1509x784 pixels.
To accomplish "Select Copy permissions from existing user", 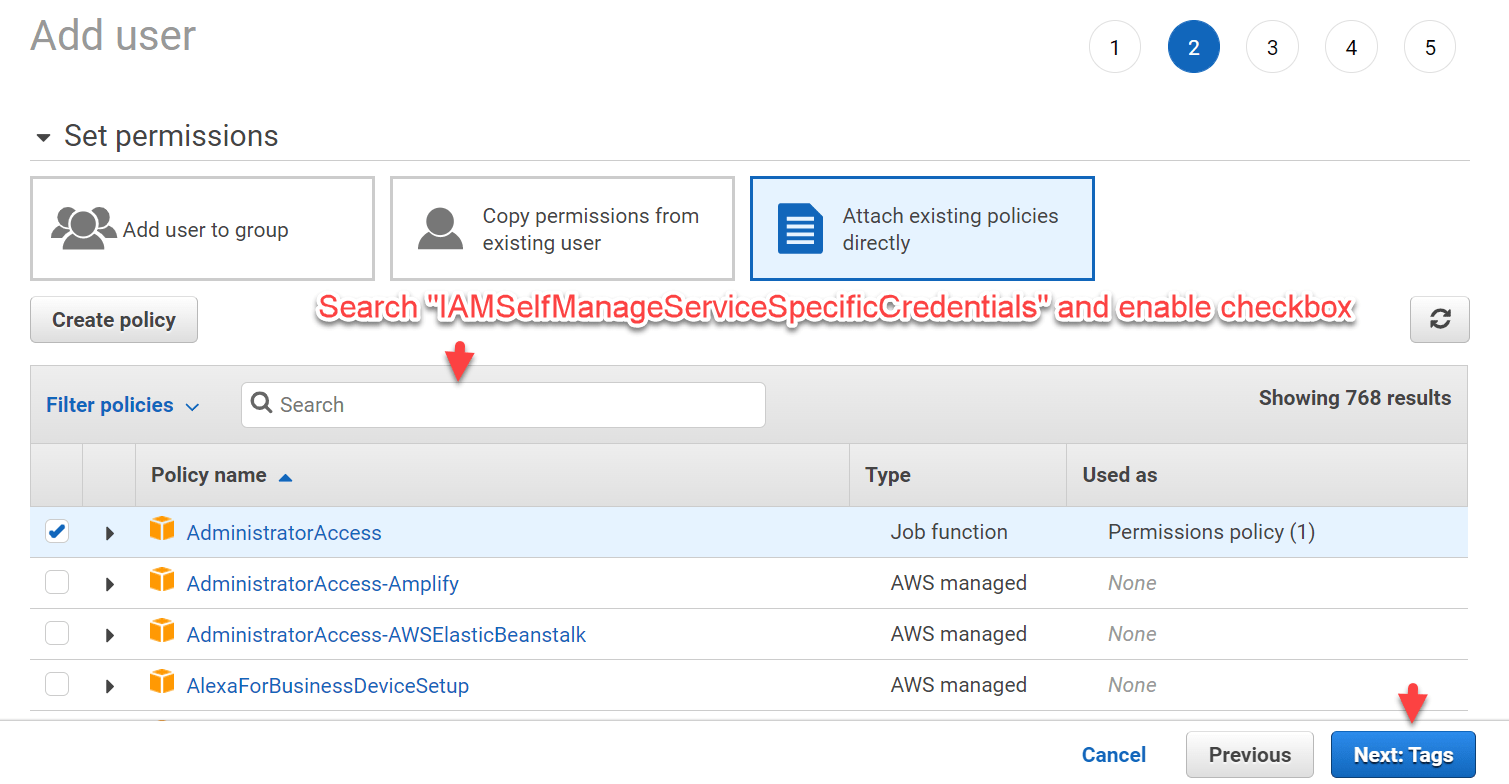I will point(561,228).
